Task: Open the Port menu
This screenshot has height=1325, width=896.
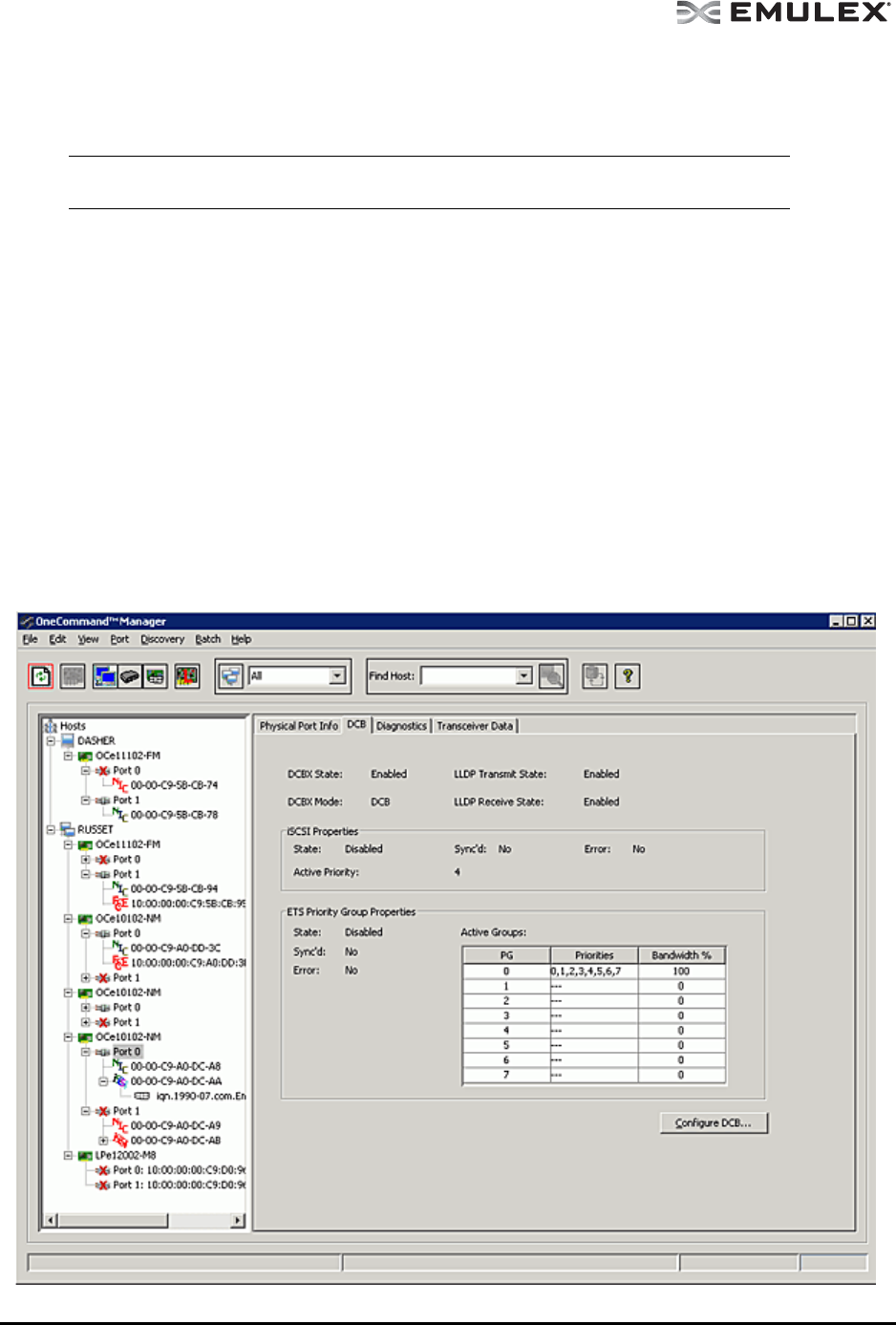Action: coord(119,639)
